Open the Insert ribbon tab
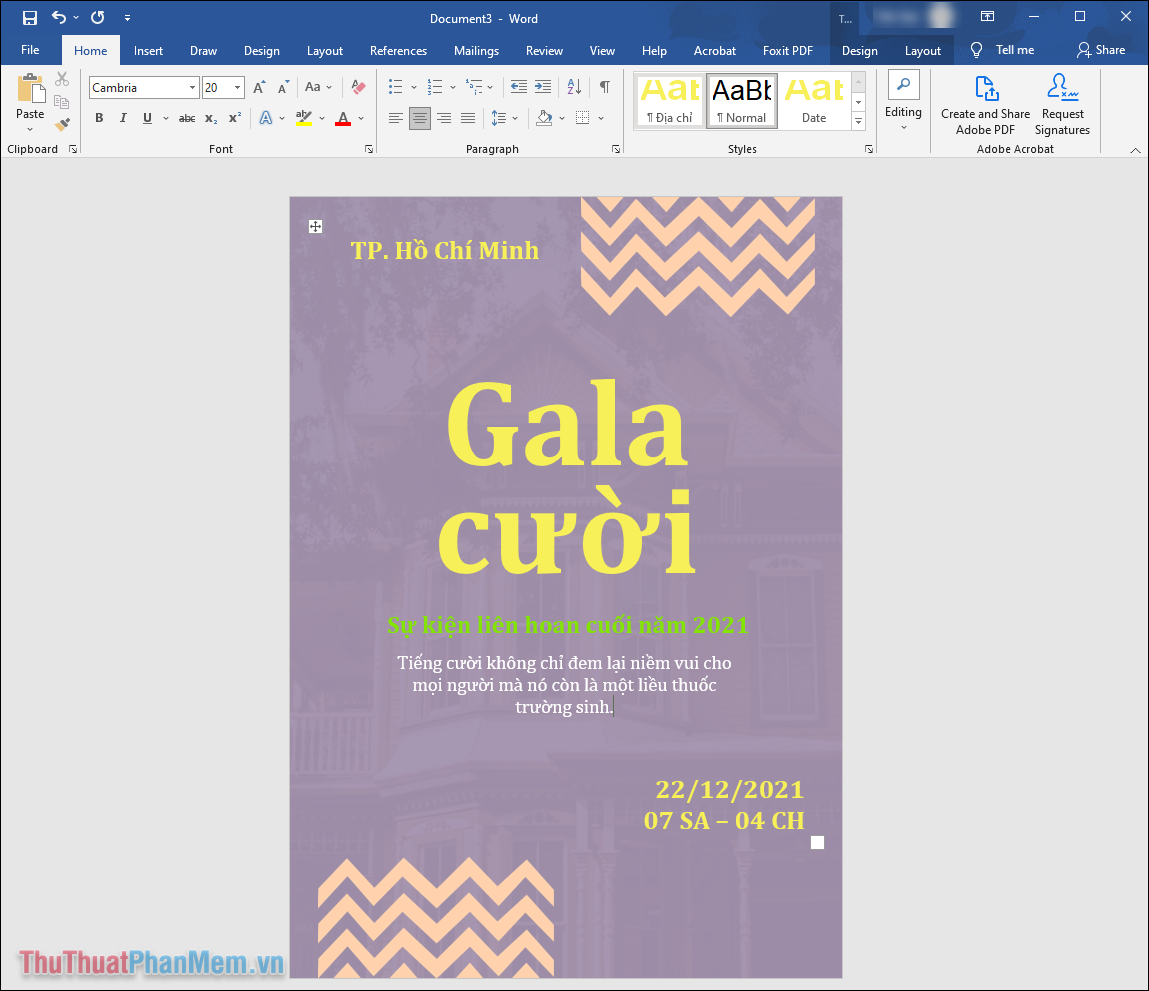The width and height of the screenshot is (1149, 991). coord(148,51)
